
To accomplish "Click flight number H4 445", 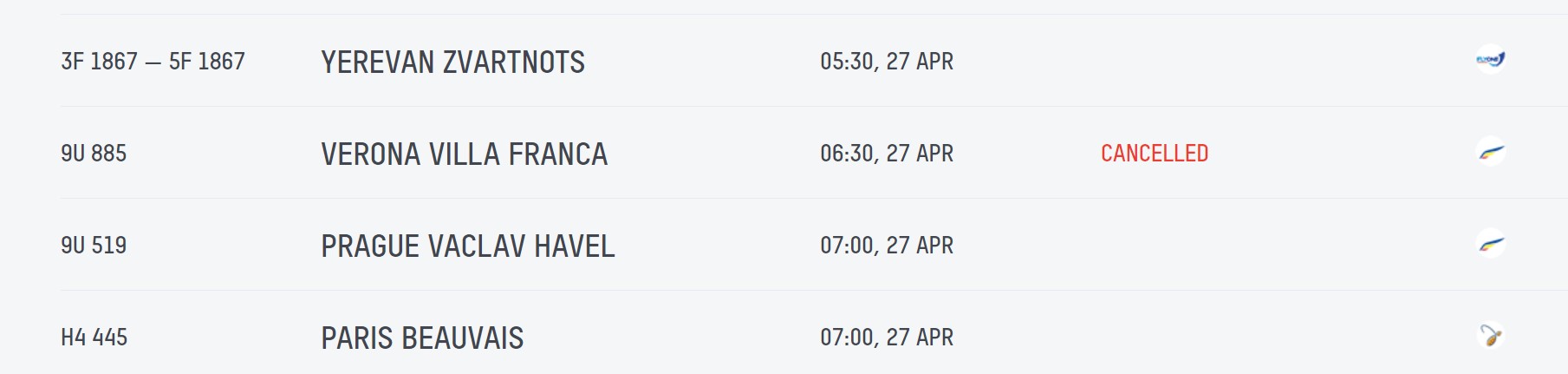I will click(94, 338).
